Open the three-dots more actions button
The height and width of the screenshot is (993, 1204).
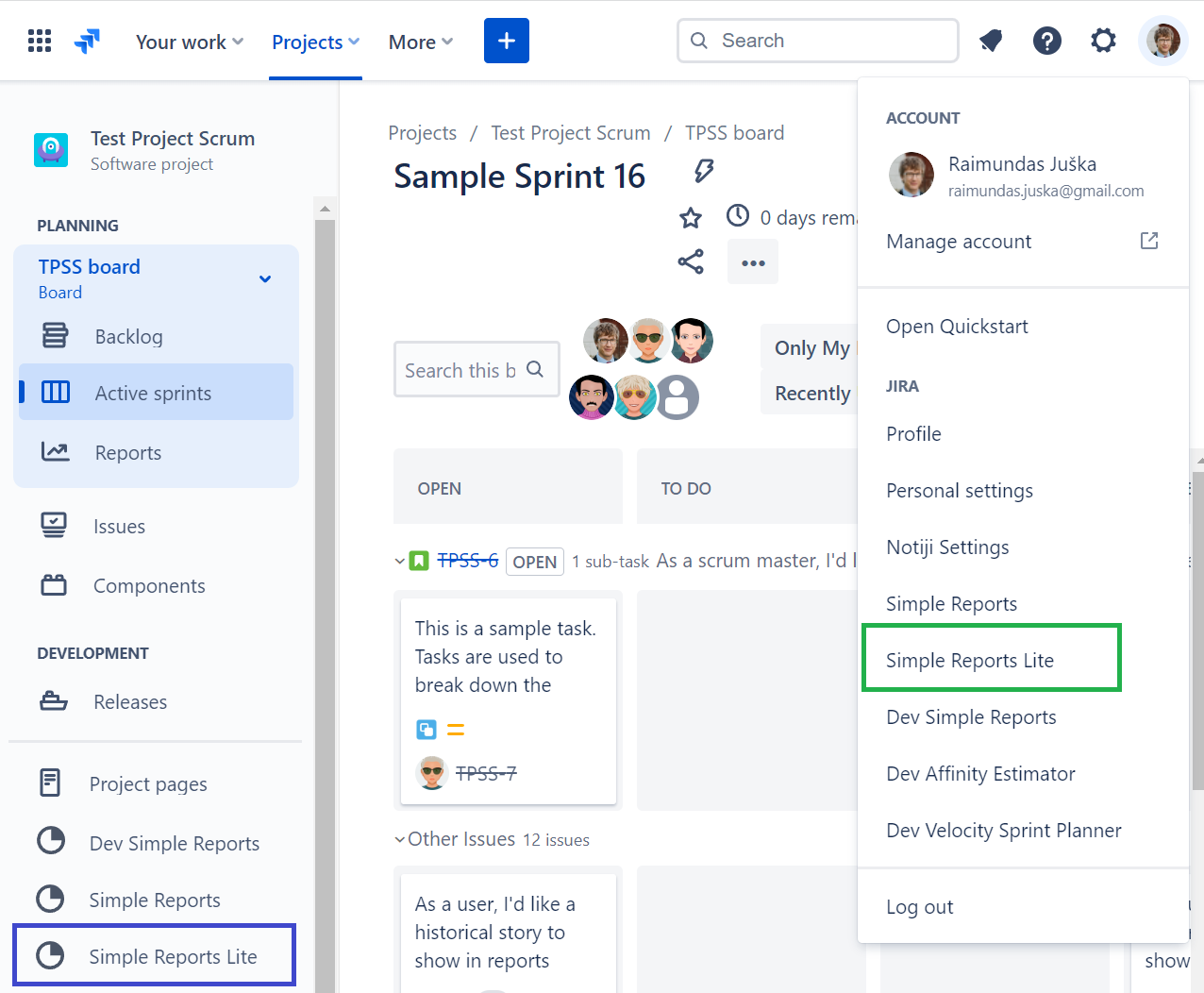click(753, 262)
